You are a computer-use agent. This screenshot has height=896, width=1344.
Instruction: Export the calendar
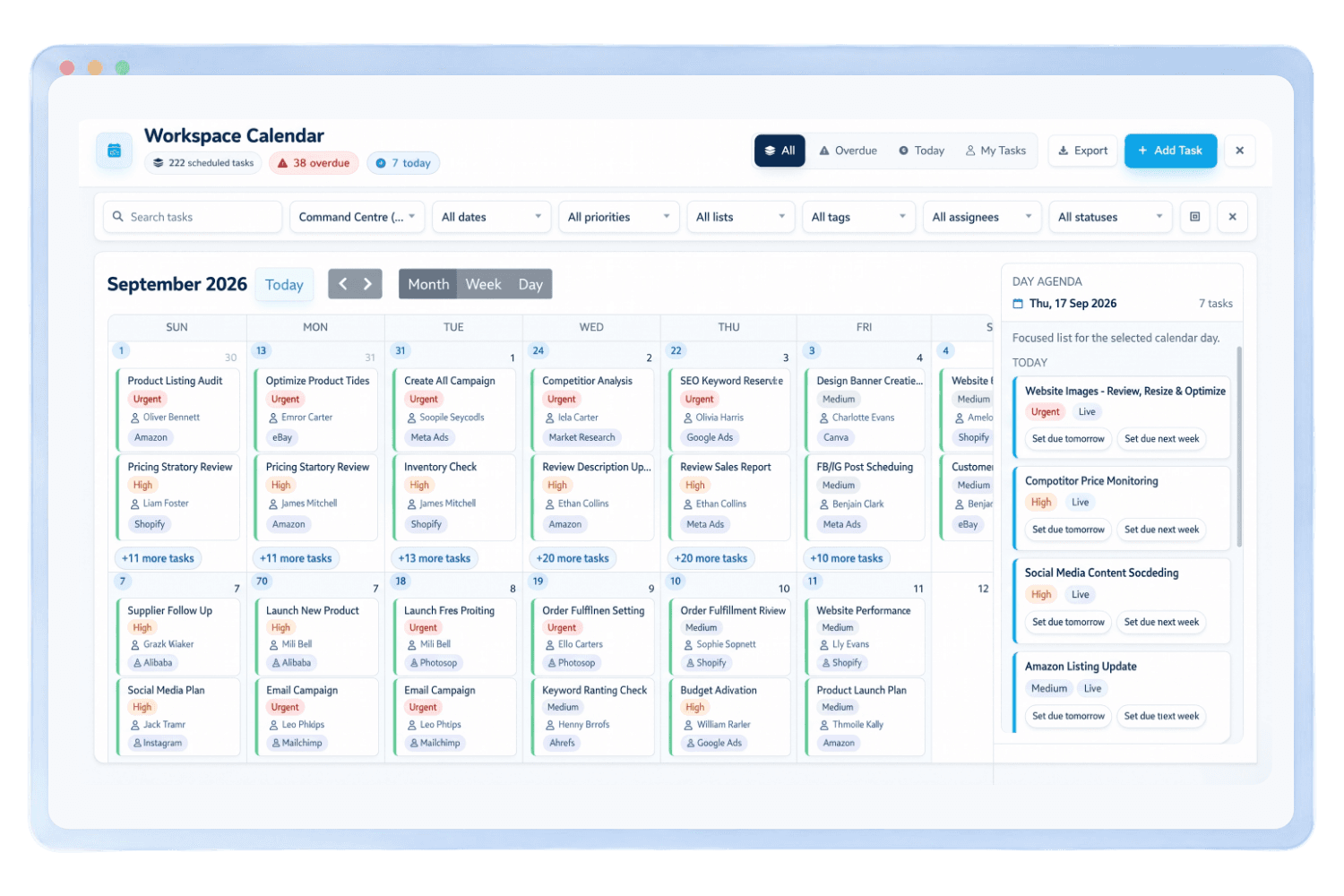click(1083, 151)
